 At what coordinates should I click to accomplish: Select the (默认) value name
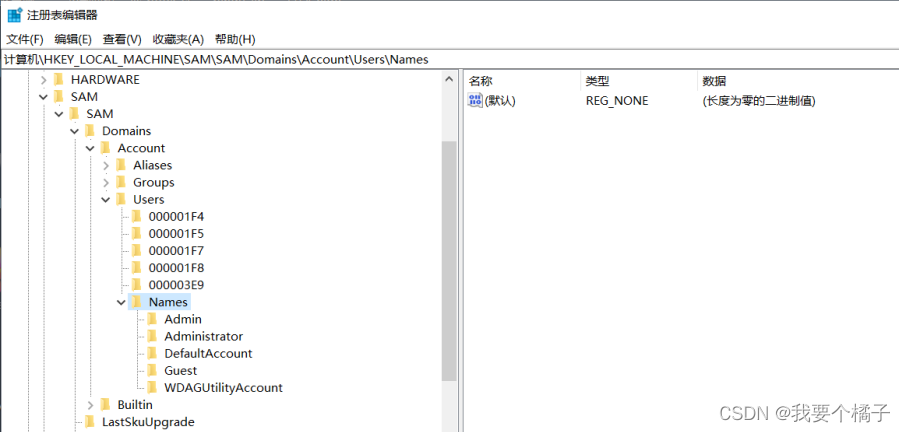coord(500,101)
